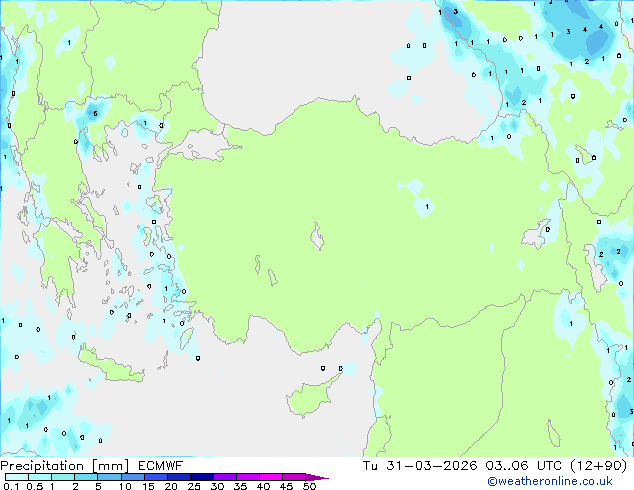Viewport: 634px width, 490px height.
Task: Click the legend value label '50'
Action: (x=309, y=486)
